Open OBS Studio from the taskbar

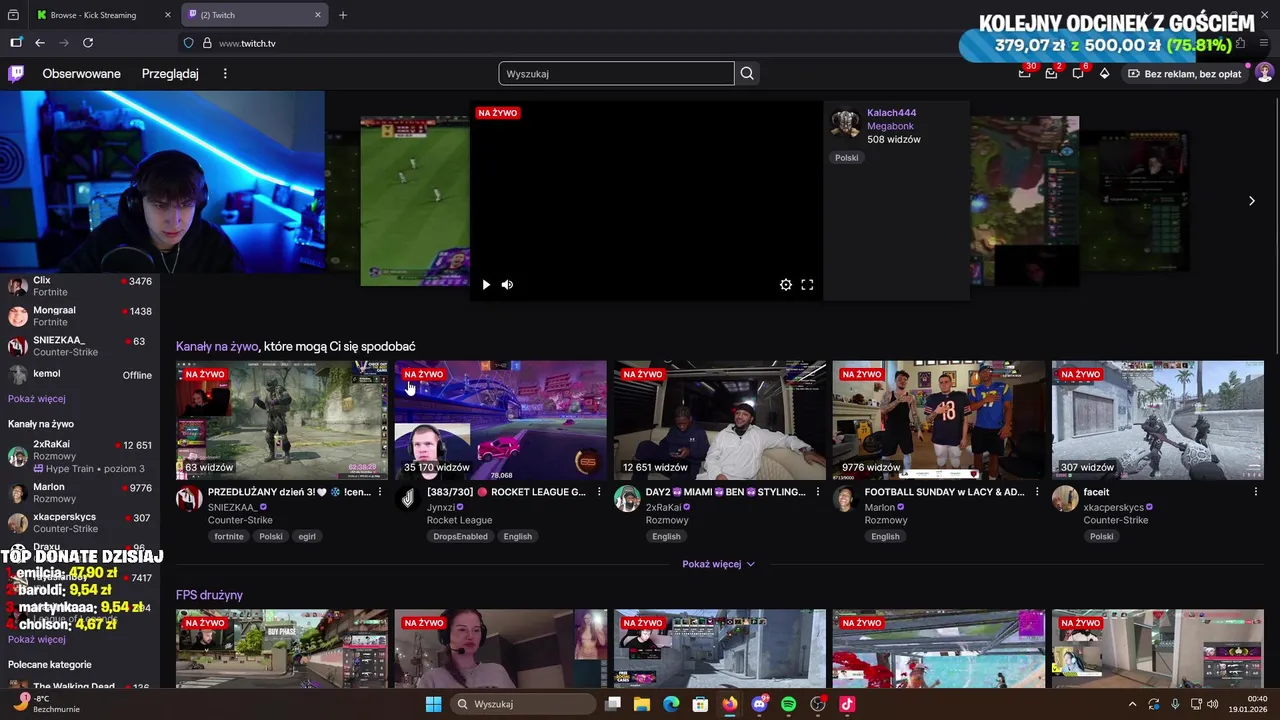point(818,704)
